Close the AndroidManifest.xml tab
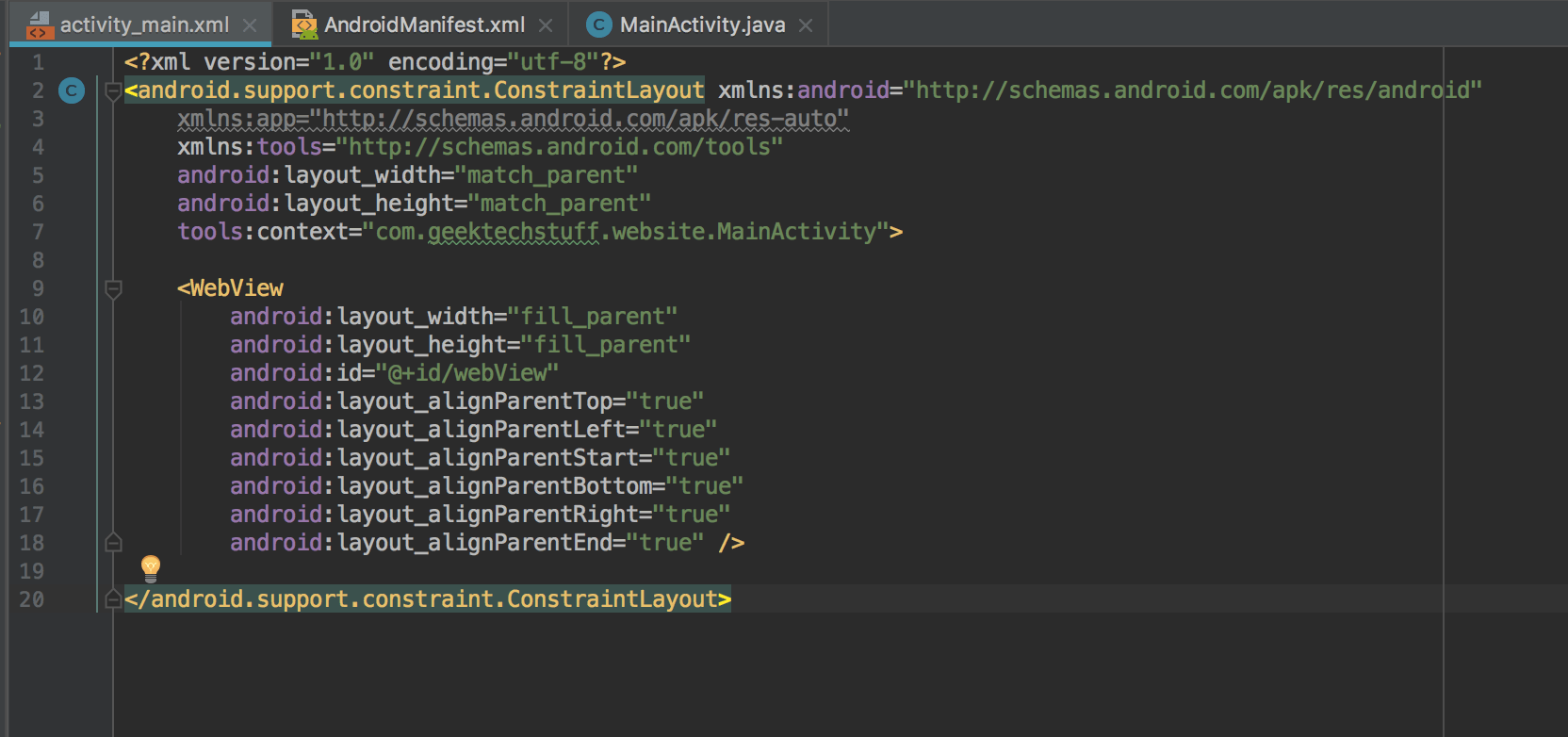1568x737 pixels. 546,25
